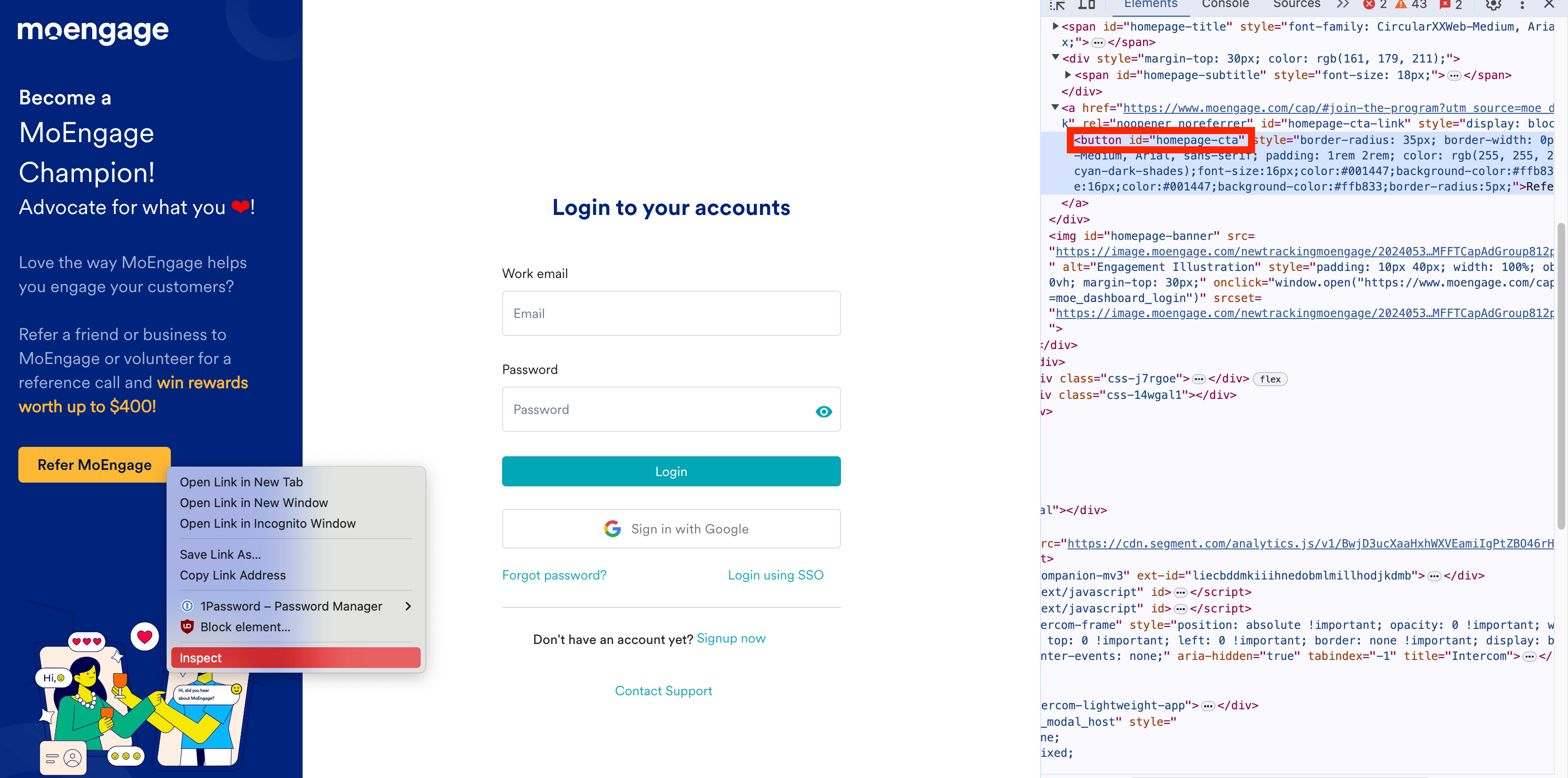Open the orange warning count indicator
The height and width of the screenshot is (778, 1568).
click(x=1410, y=5)
